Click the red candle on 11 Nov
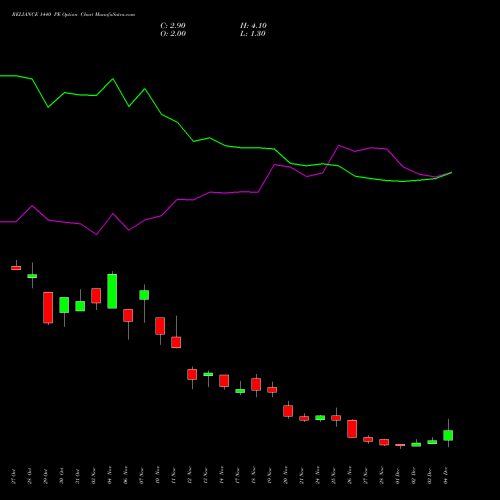Viewport: 500px width, 500px height. (x=176, y=342)
